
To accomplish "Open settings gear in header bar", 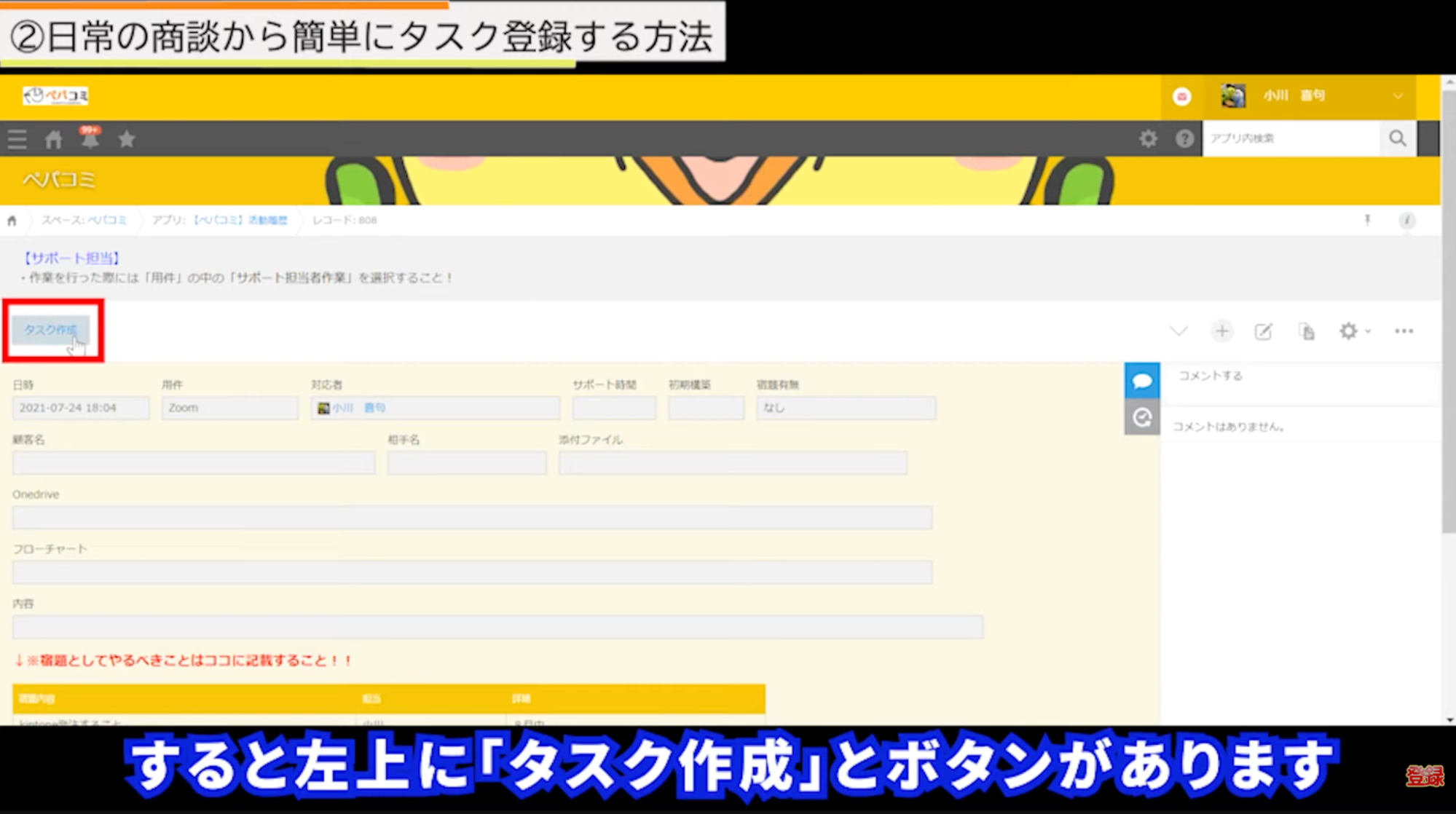I will point(1148,138).
